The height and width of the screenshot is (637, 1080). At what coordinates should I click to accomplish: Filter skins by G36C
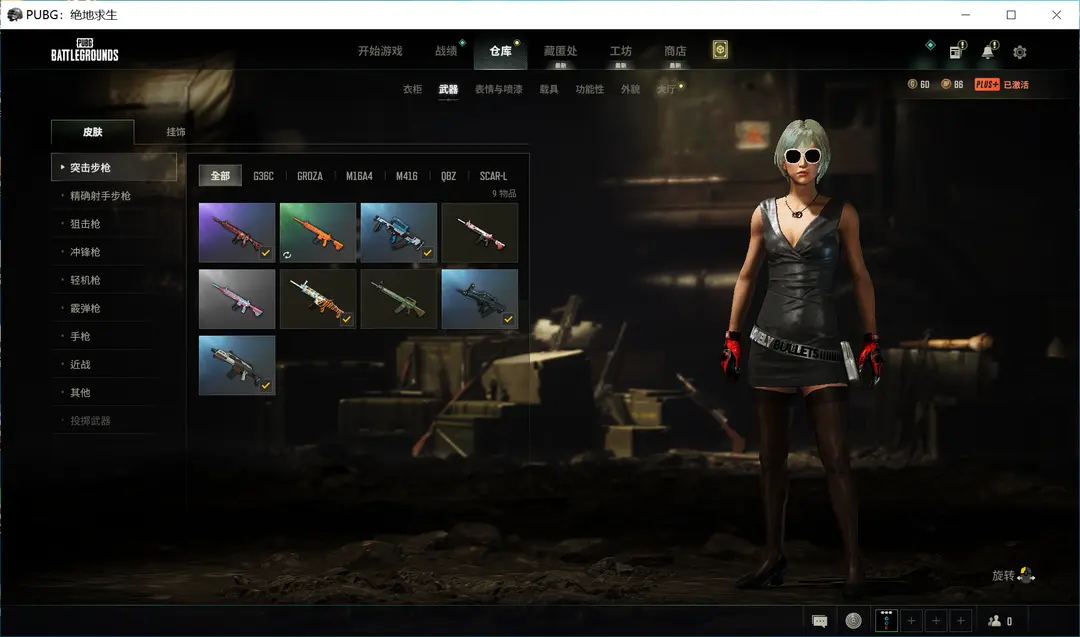click(x=263, y=176)
